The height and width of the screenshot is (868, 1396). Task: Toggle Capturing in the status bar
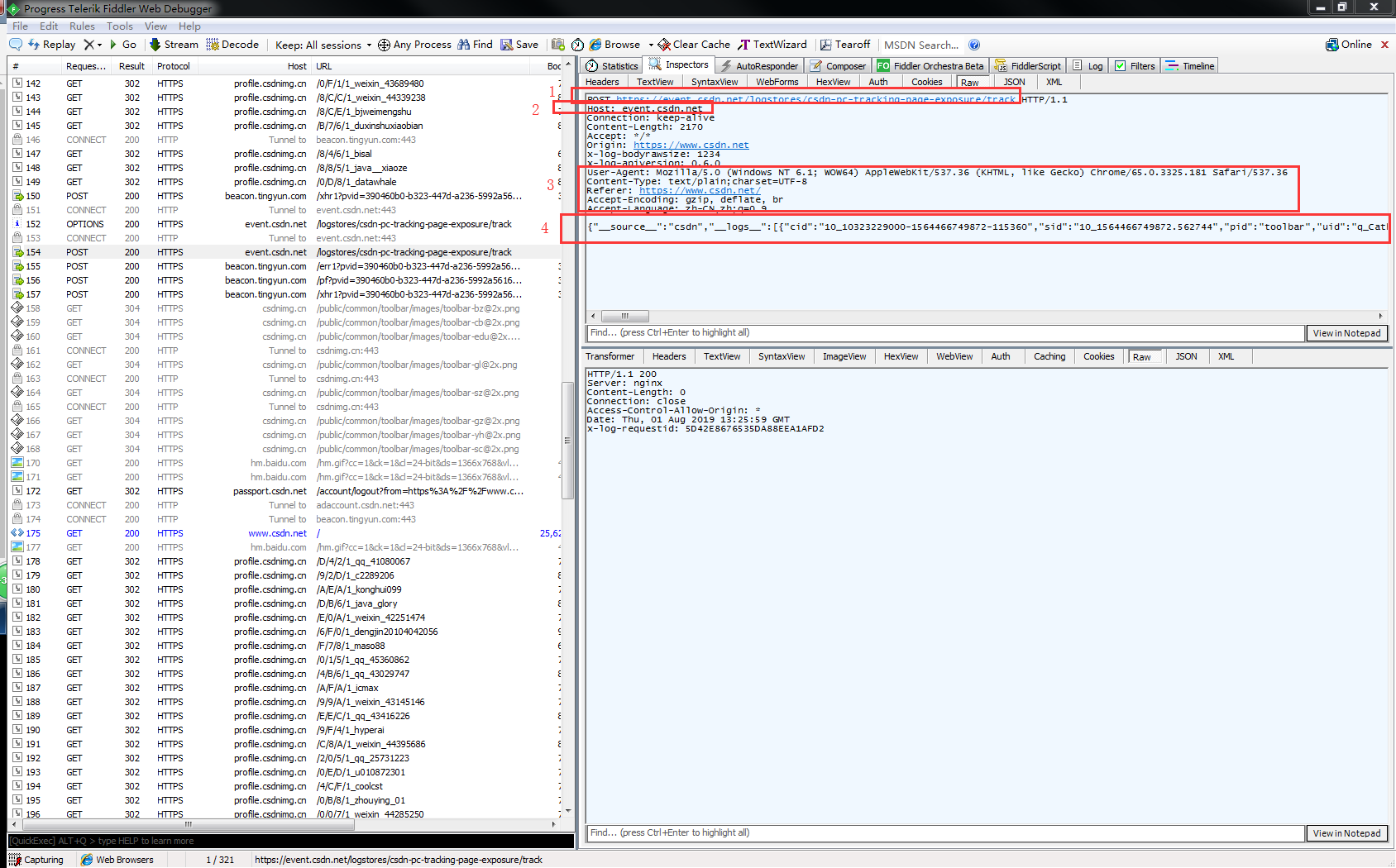[36, 860]
